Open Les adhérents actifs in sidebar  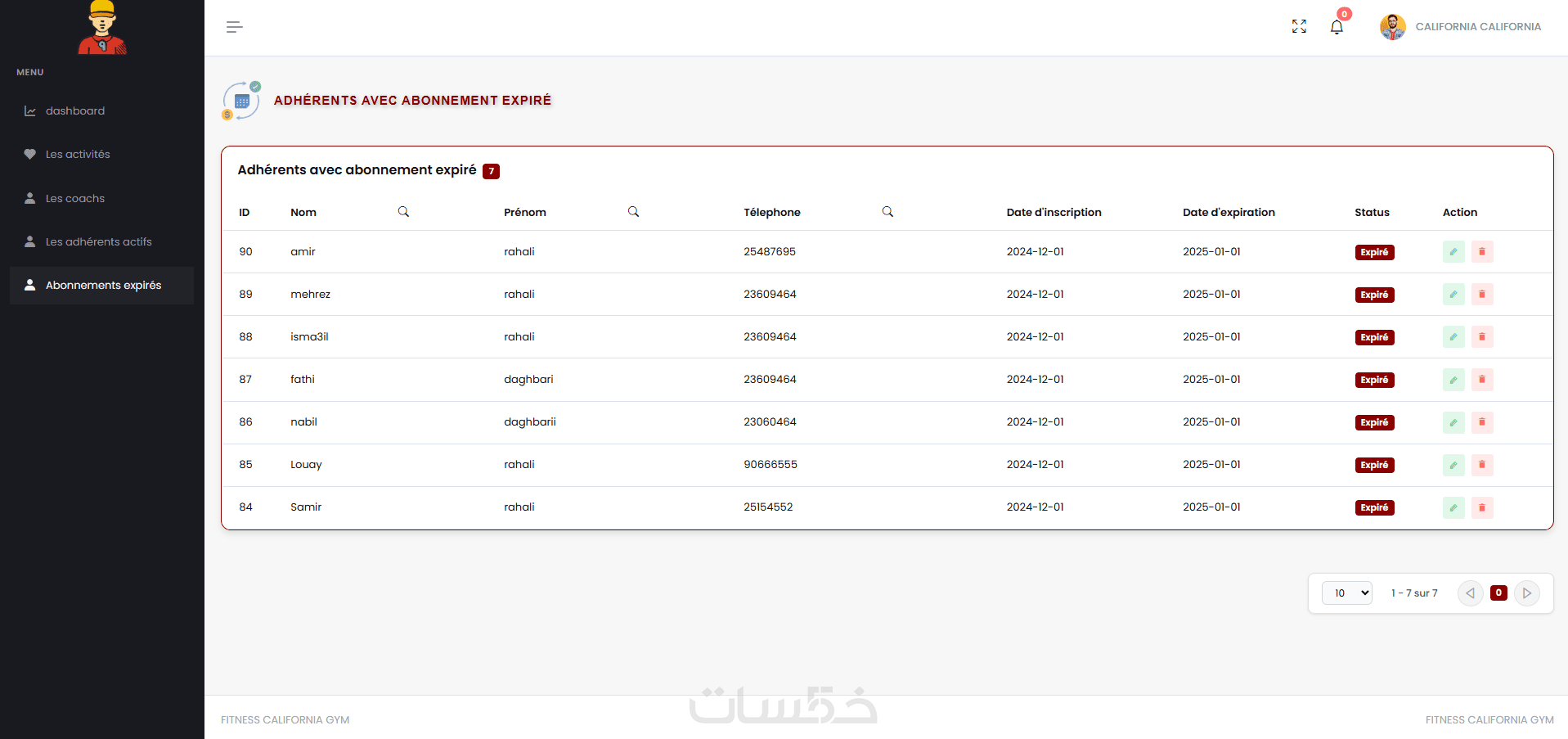tap(101, 242)
